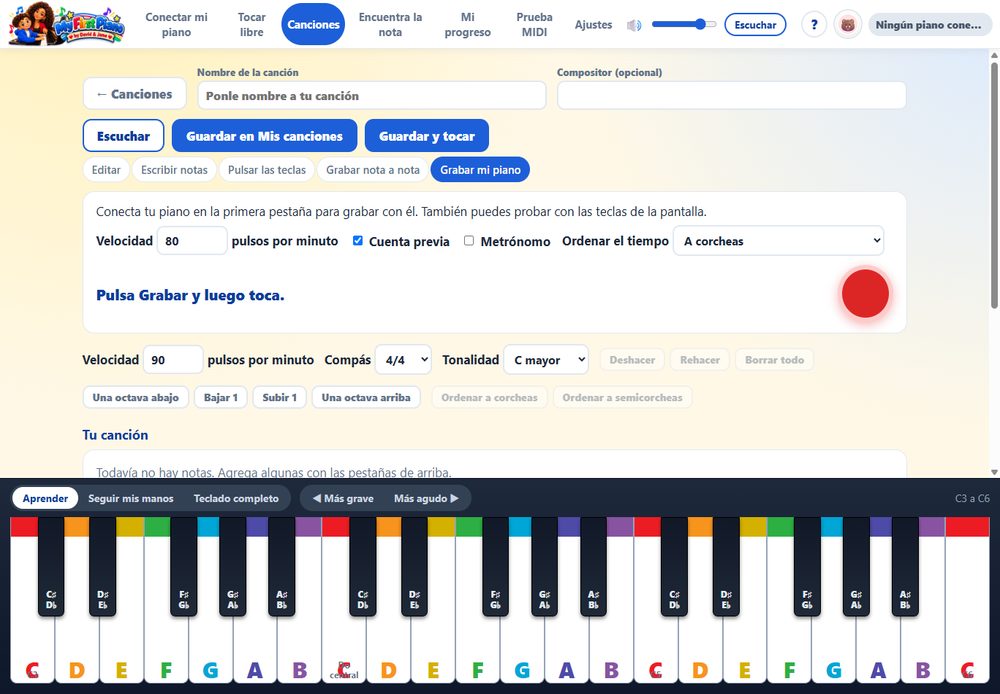Click the Compositor input field
The width and height of the screenshot is (1000, 694).
click(732, 96)
